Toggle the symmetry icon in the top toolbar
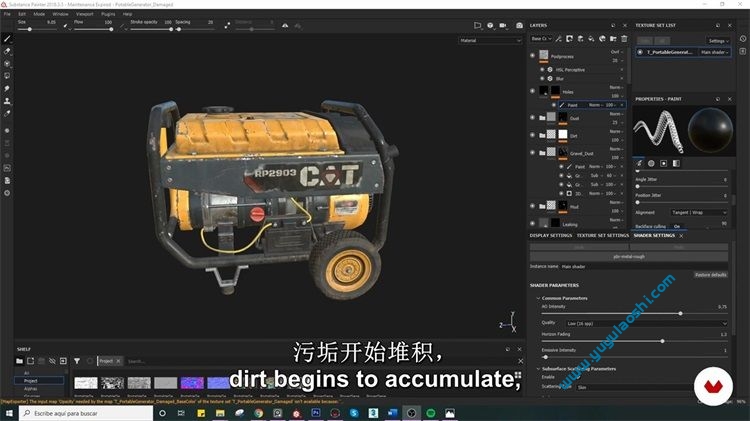Viewport: 750px width, 421px height. (285, 25)
